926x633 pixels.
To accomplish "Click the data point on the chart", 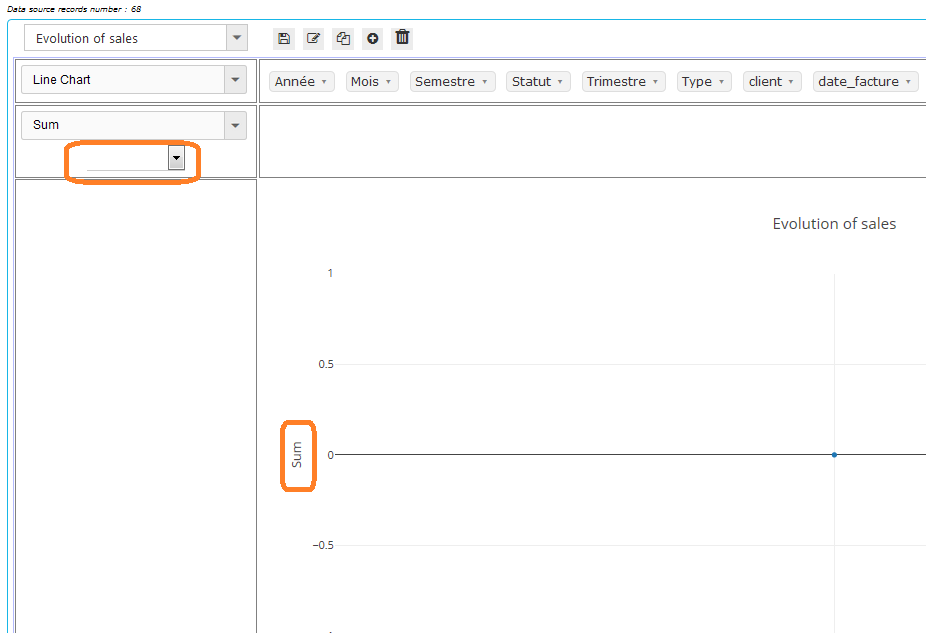I will tap(834, 454).
